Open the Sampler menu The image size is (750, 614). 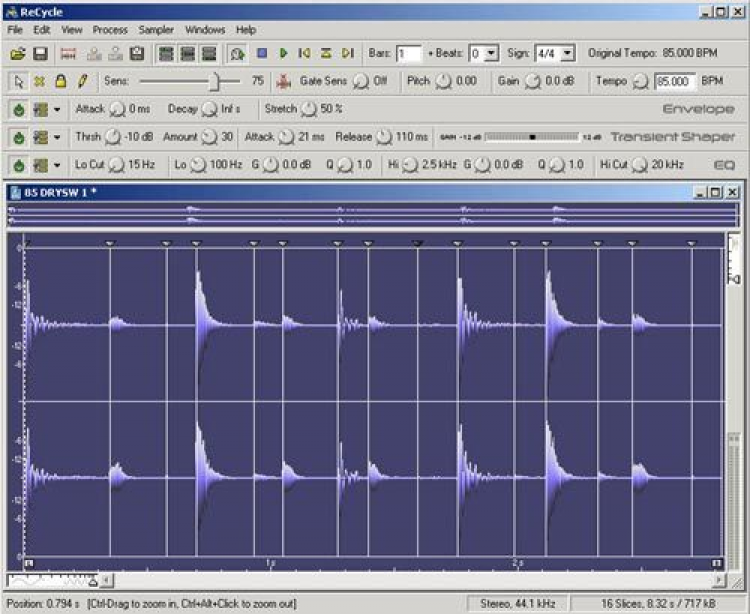156,30
